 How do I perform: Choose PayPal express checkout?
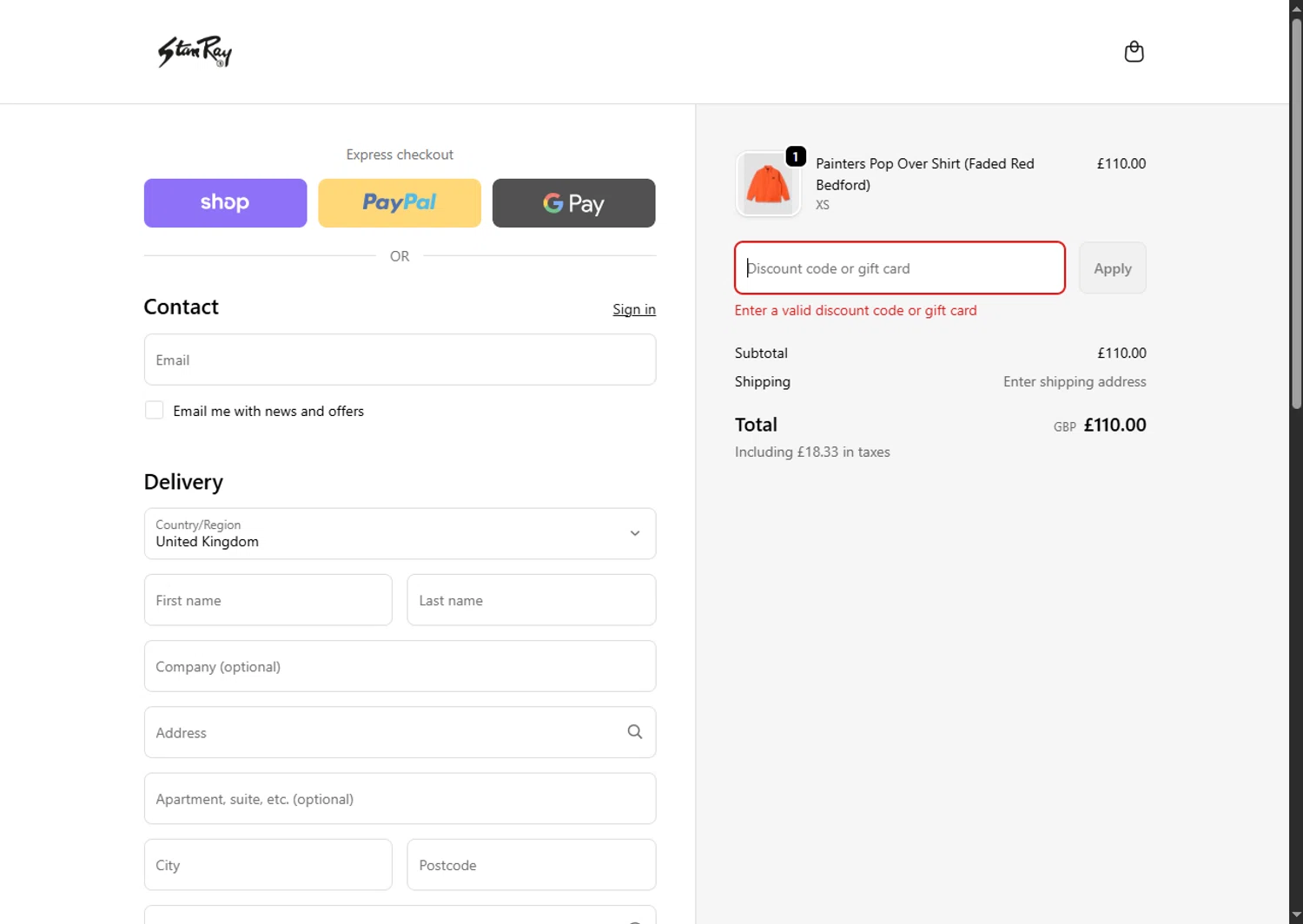click(x=400, y=203)
